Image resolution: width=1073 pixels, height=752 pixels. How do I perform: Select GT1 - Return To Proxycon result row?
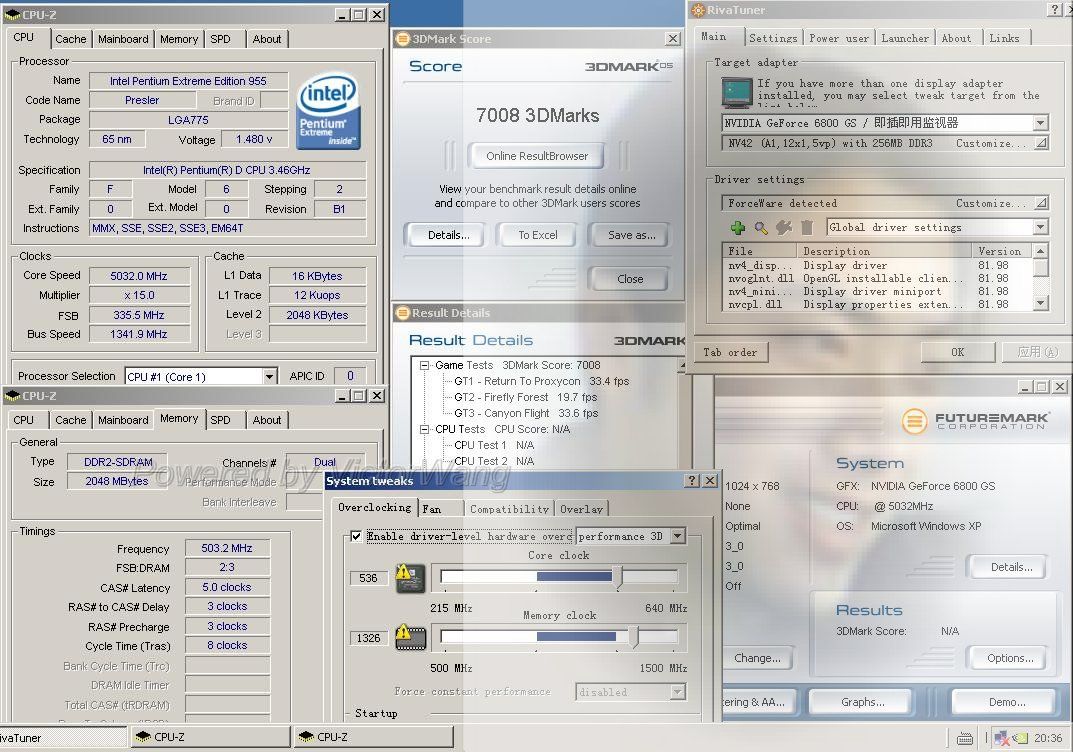point(541,381)
